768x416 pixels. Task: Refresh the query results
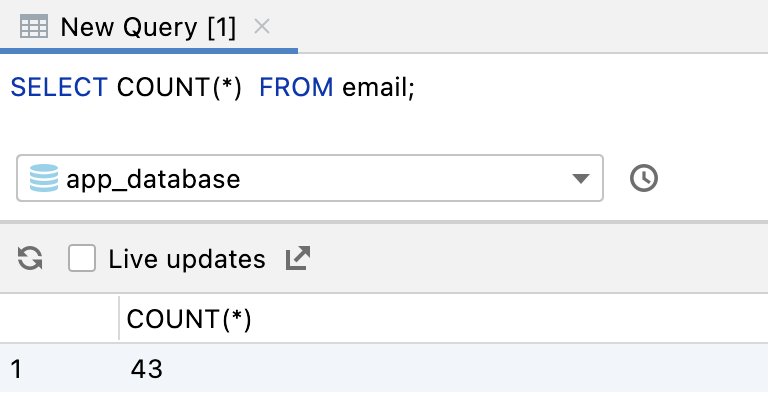click(31, 260)
